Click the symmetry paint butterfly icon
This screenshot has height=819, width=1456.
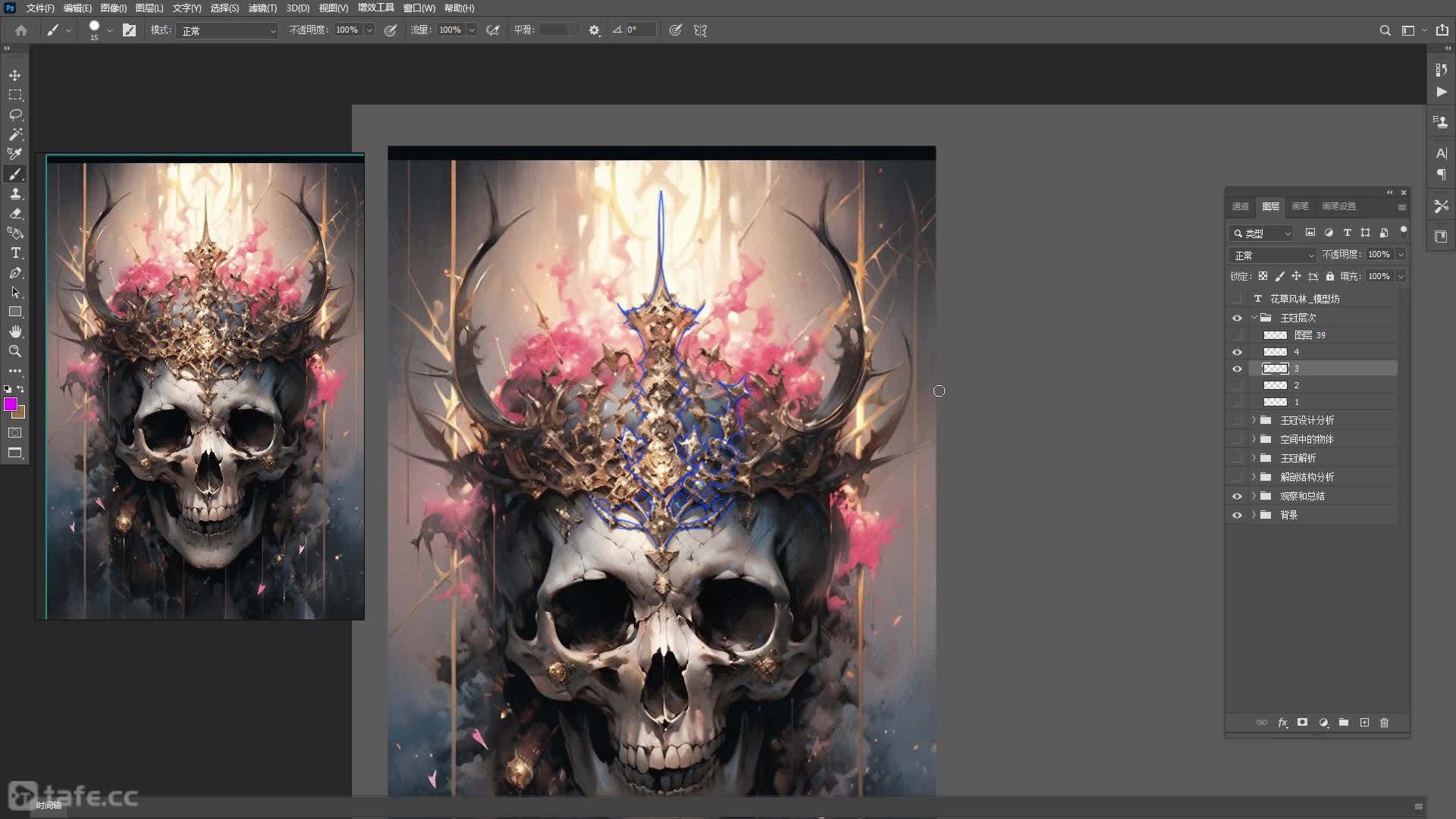pos(701,30)
